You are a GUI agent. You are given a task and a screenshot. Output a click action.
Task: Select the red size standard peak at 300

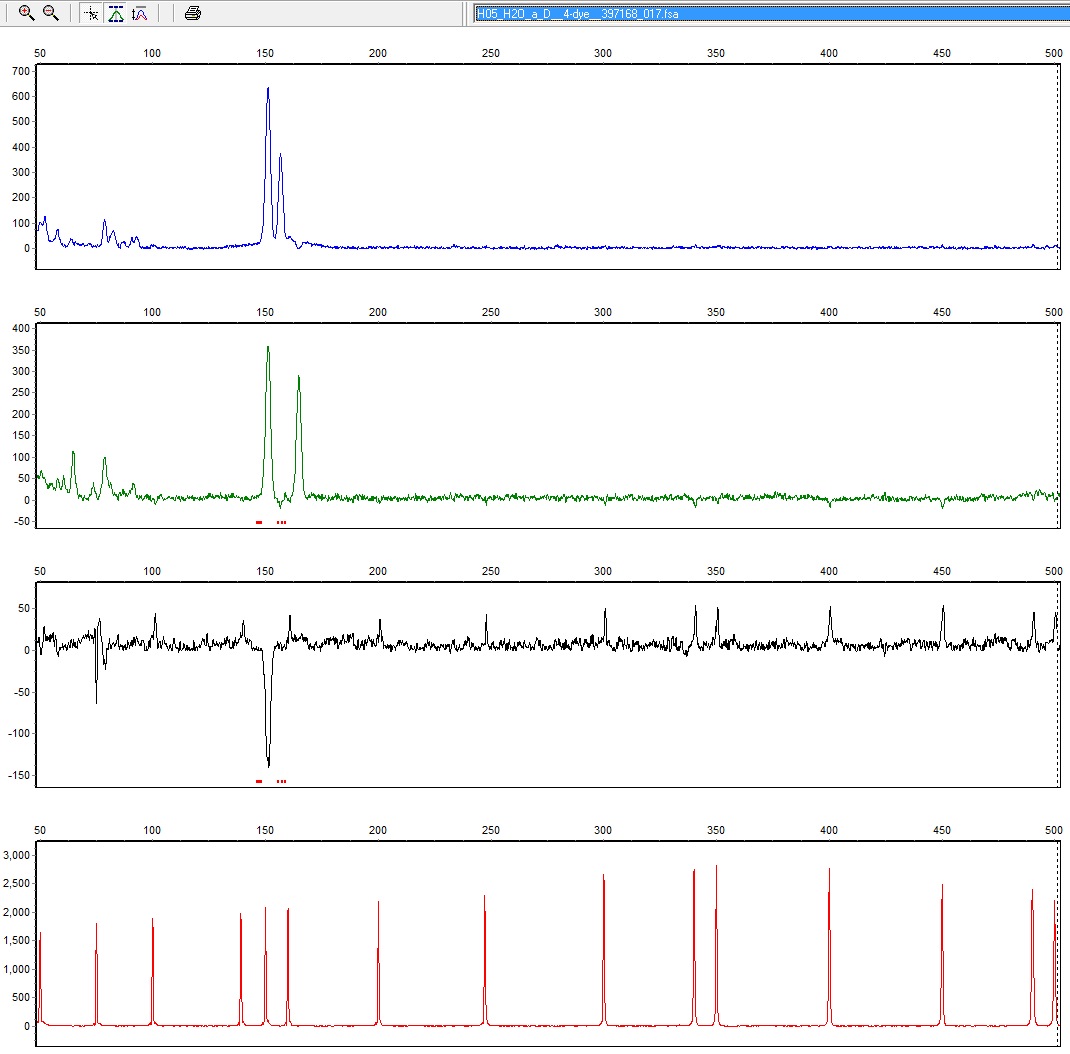click(604, 877)
